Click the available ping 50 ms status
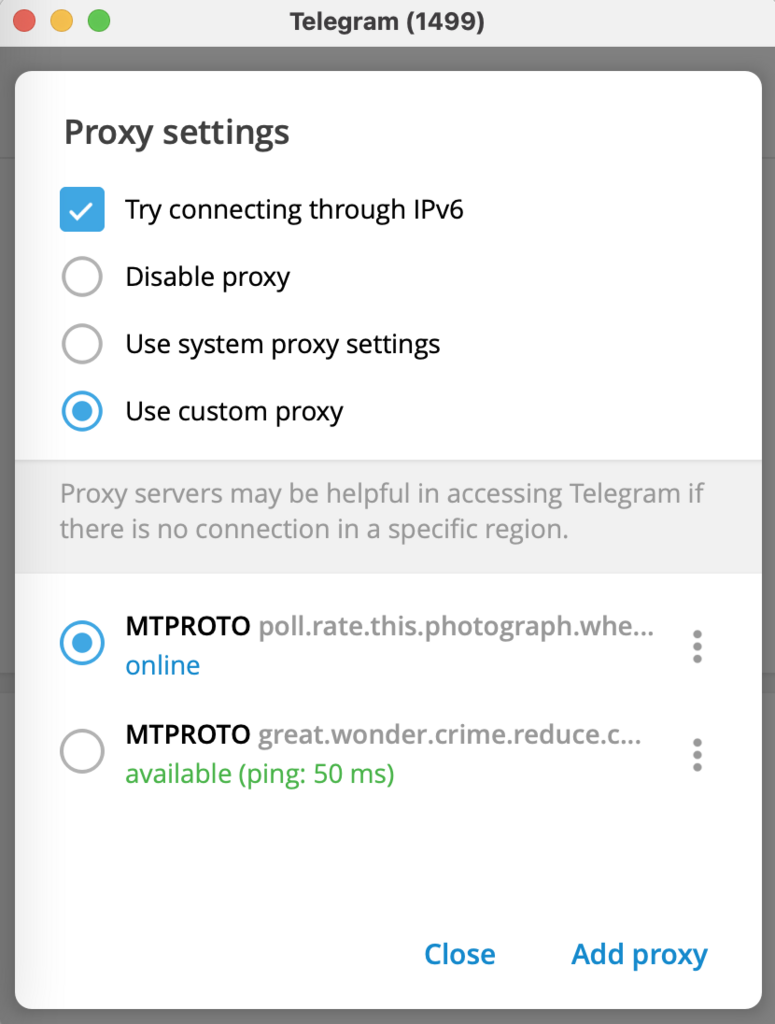The image size is (775, 1024). pyautogui.click(x=259, y=774)
